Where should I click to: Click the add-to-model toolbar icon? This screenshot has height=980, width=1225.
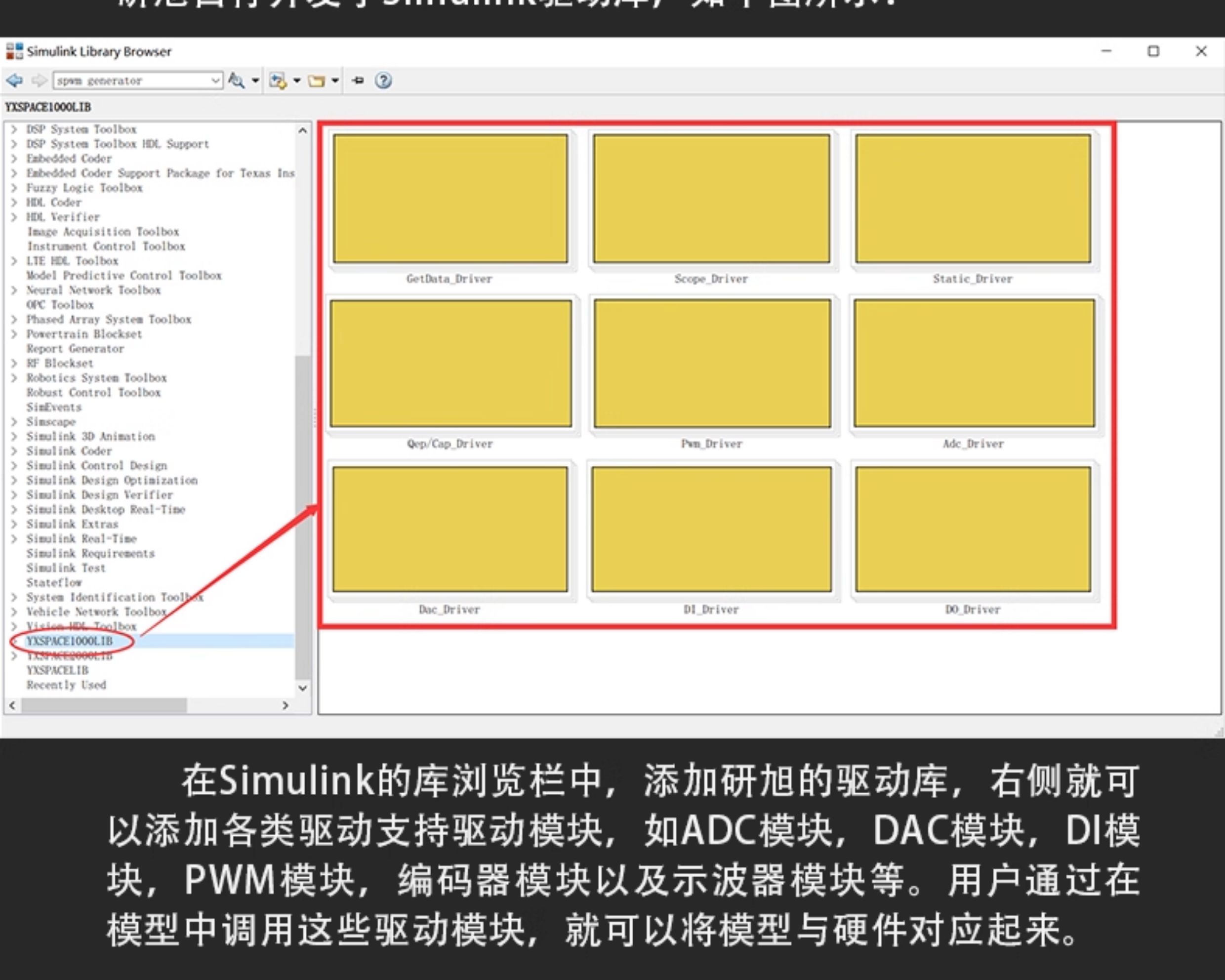[x=278, y=81]
